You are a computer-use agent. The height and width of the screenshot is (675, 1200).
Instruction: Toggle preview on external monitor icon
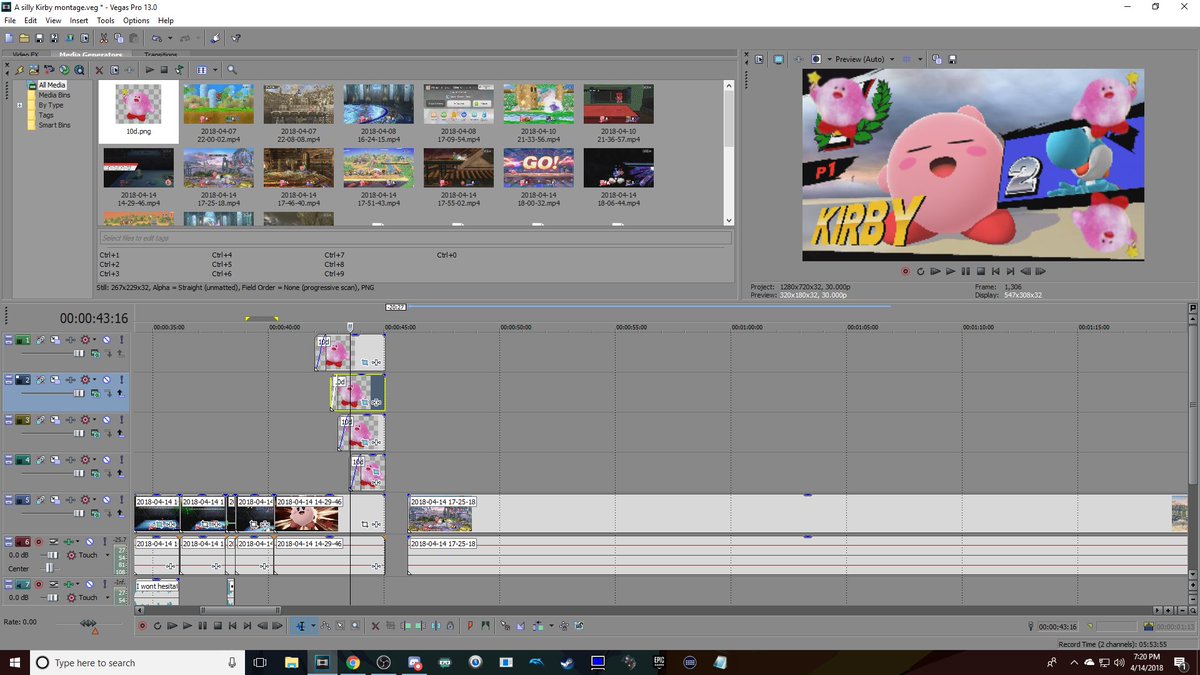click(778, 59)
